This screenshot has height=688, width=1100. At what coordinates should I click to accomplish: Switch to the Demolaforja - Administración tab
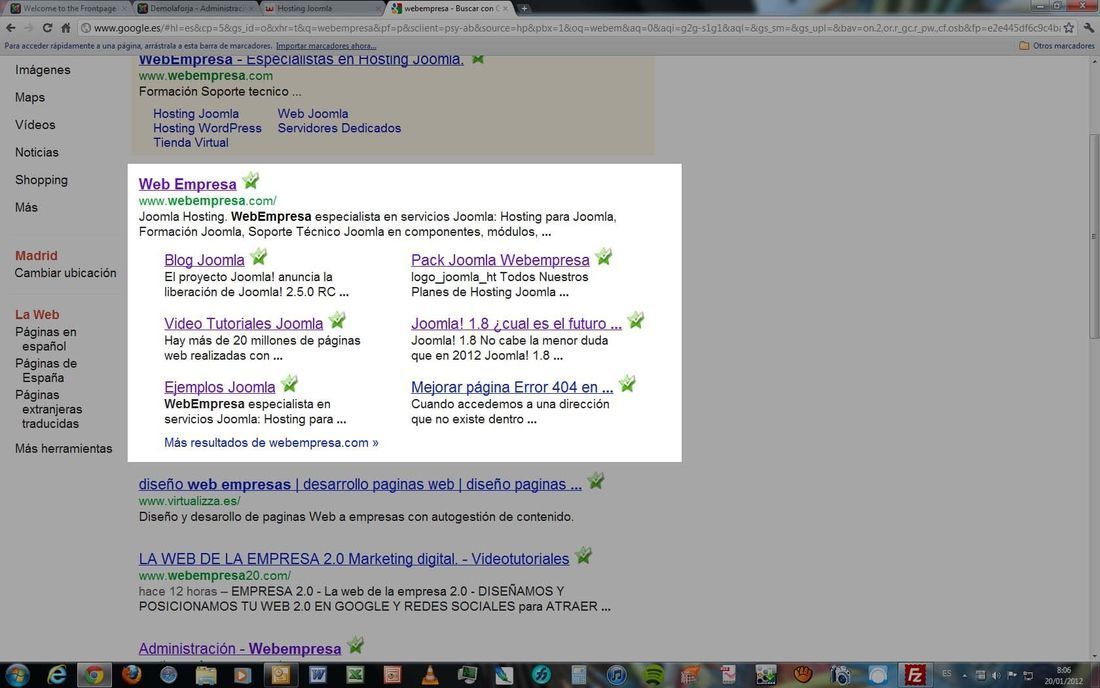click(x=197, y=8)
